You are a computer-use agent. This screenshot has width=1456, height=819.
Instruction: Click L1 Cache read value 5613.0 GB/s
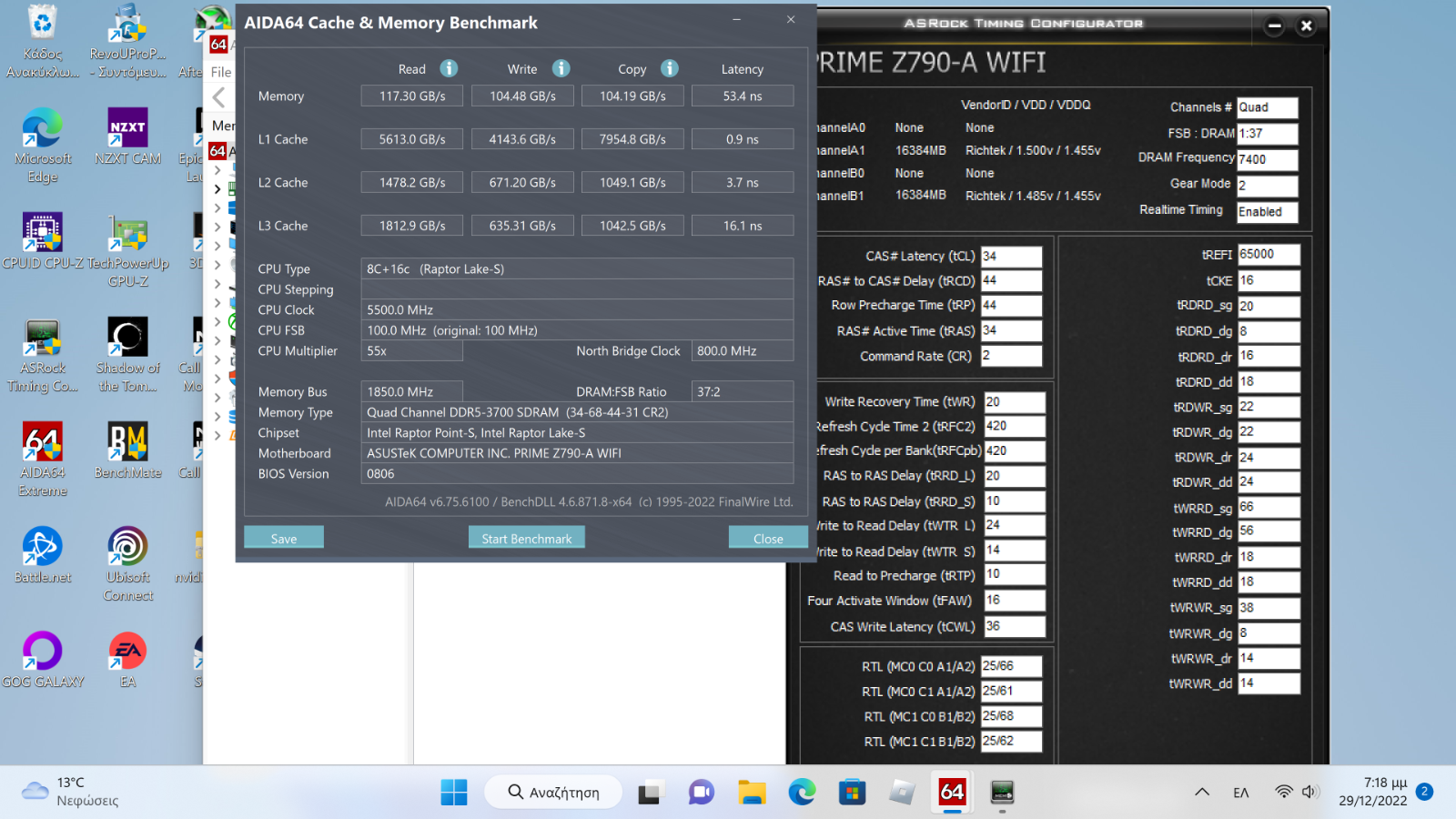click(412, 139)
